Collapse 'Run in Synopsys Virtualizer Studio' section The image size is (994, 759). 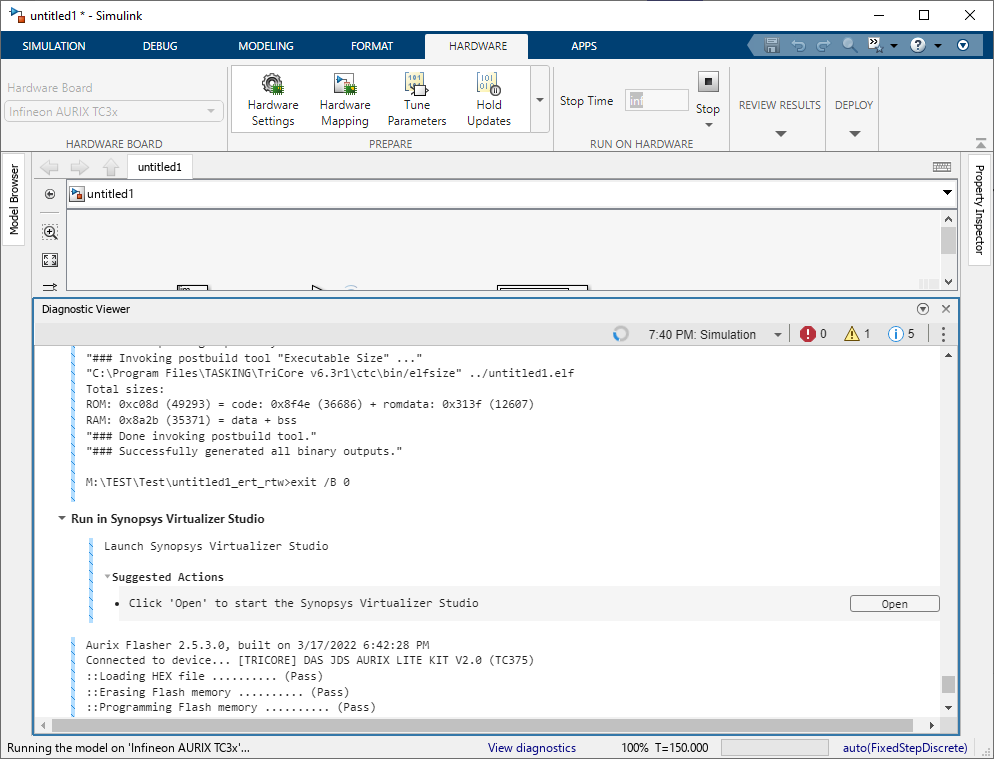coord(62,519)
